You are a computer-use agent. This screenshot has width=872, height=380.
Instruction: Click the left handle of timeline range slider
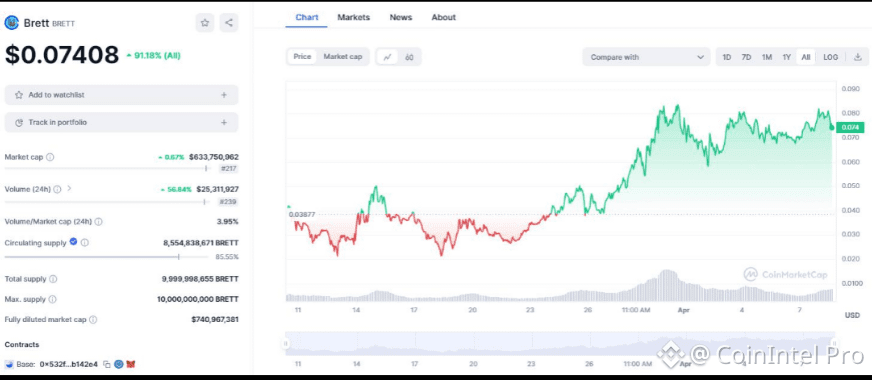click(286, 344)
